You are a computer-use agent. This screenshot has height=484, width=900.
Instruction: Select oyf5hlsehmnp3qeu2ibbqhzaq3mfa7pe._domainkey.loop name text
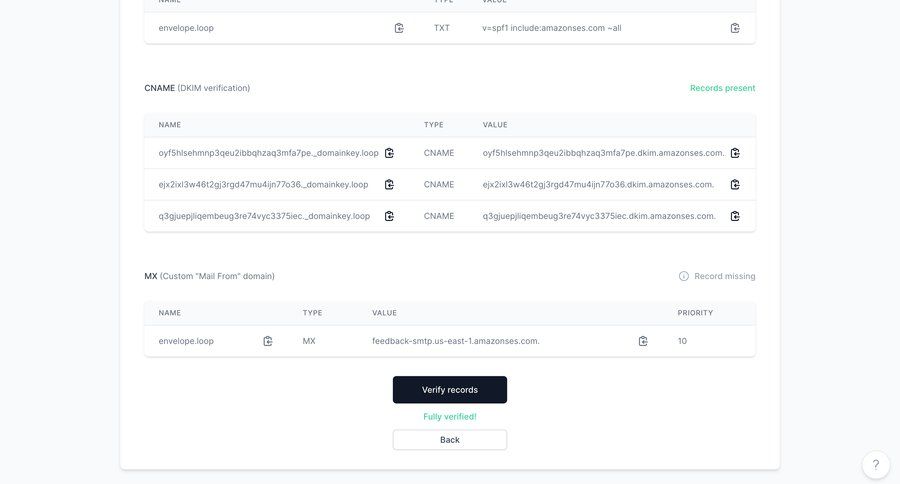point(269,153)
